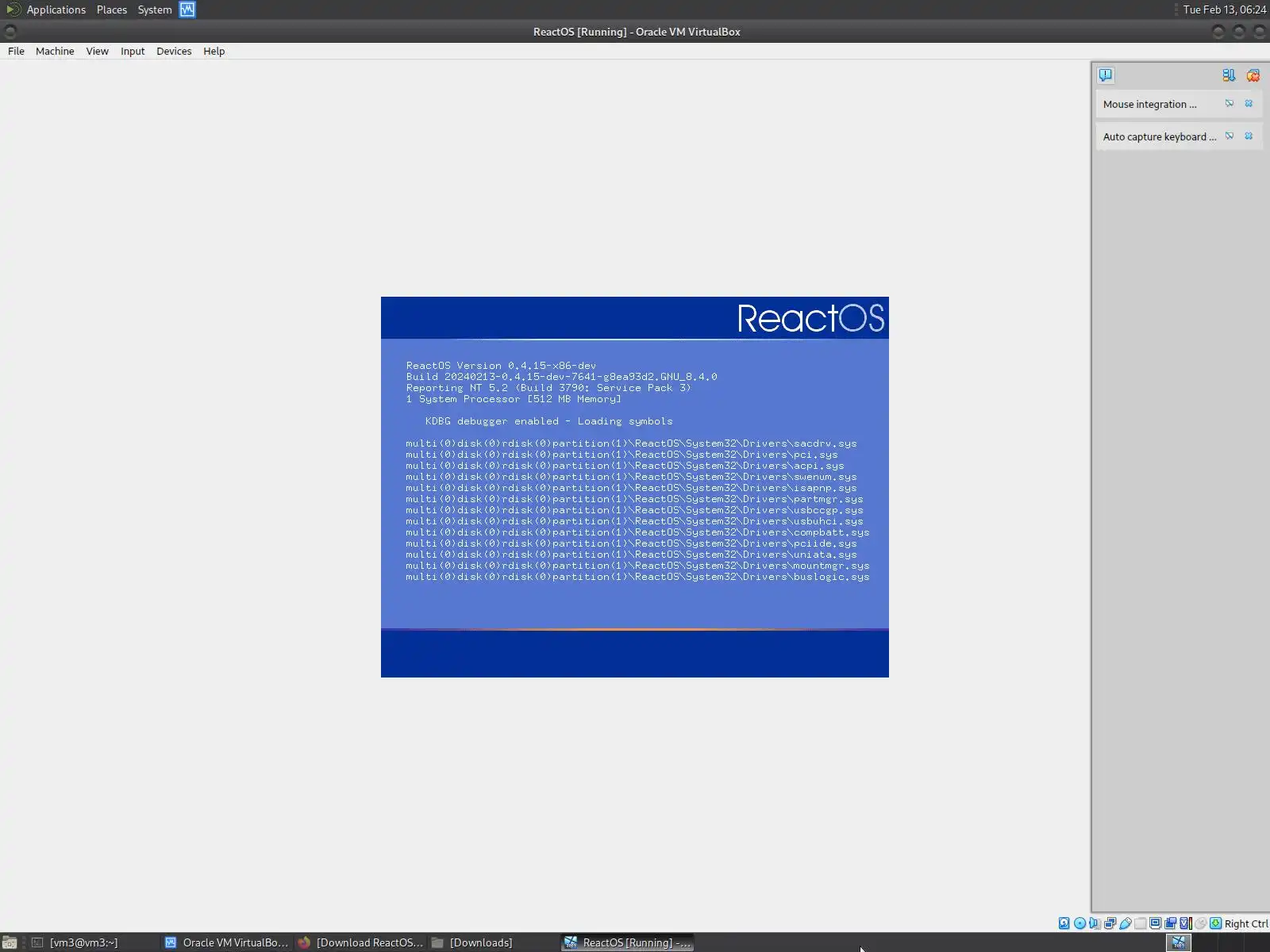The image size is (1270, 952).
Task: Click the clock showing Tue Feb 13
Action: point(1224,10)
